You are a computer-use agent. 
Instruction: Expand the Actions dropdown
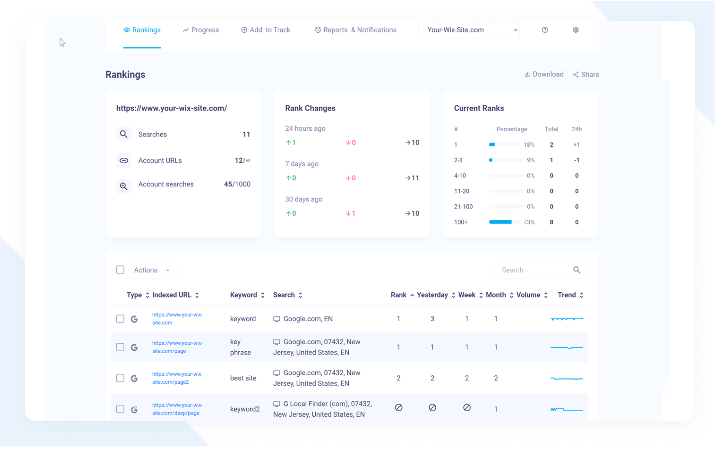pos(152,272)
